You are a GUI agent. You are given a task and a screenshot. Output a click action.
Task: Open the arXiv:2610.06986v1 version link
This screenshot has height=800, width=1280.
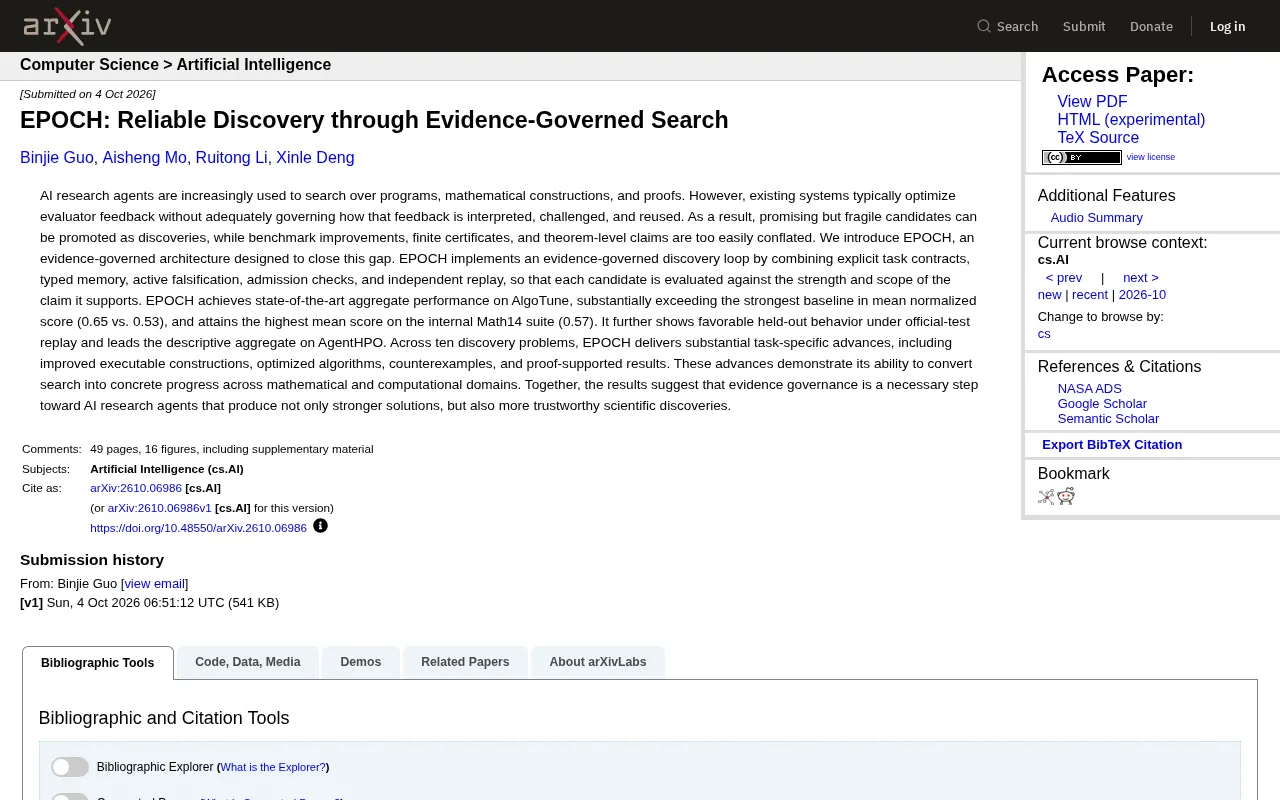pyautogui.click(x=160, y=508)
